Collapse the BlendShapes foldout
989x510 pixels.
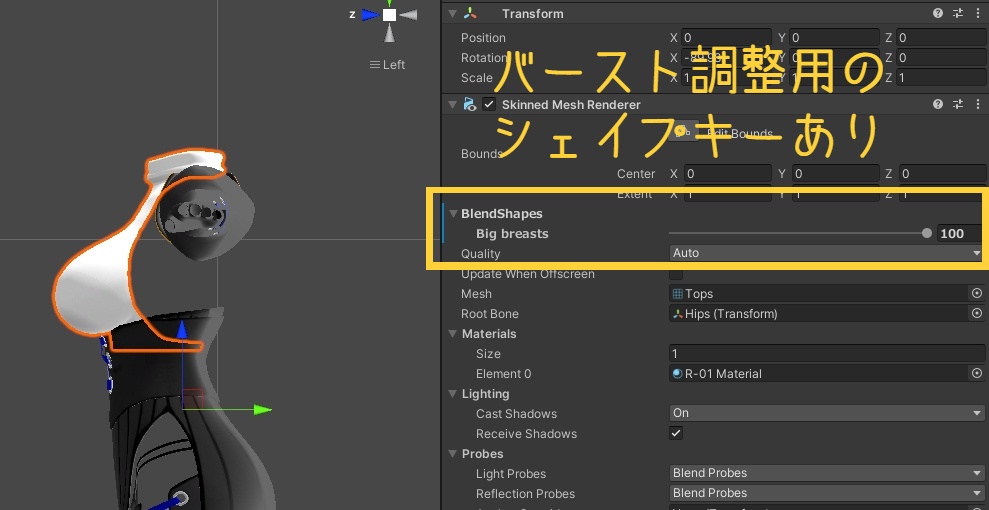click(x=453, y=214)
